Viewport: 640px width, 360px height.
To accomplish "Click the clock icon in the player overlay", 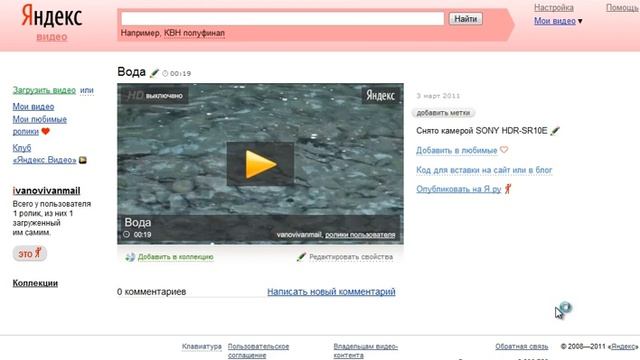I will click(127, 234).
